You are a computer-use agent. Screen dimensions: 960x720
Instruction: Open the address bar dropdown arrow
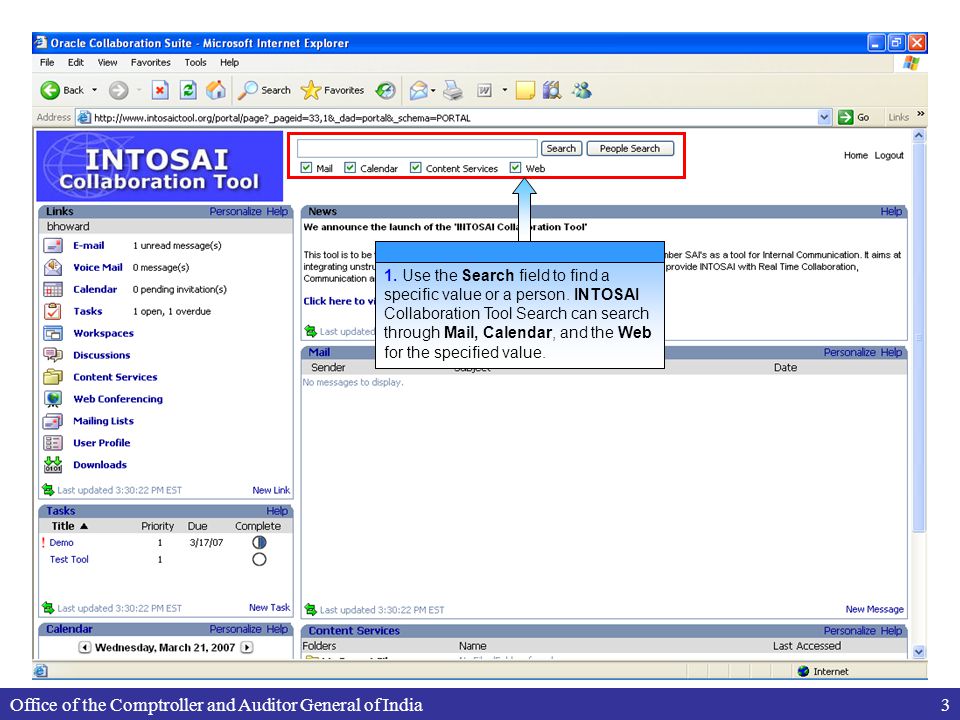[x=824, y=117]
